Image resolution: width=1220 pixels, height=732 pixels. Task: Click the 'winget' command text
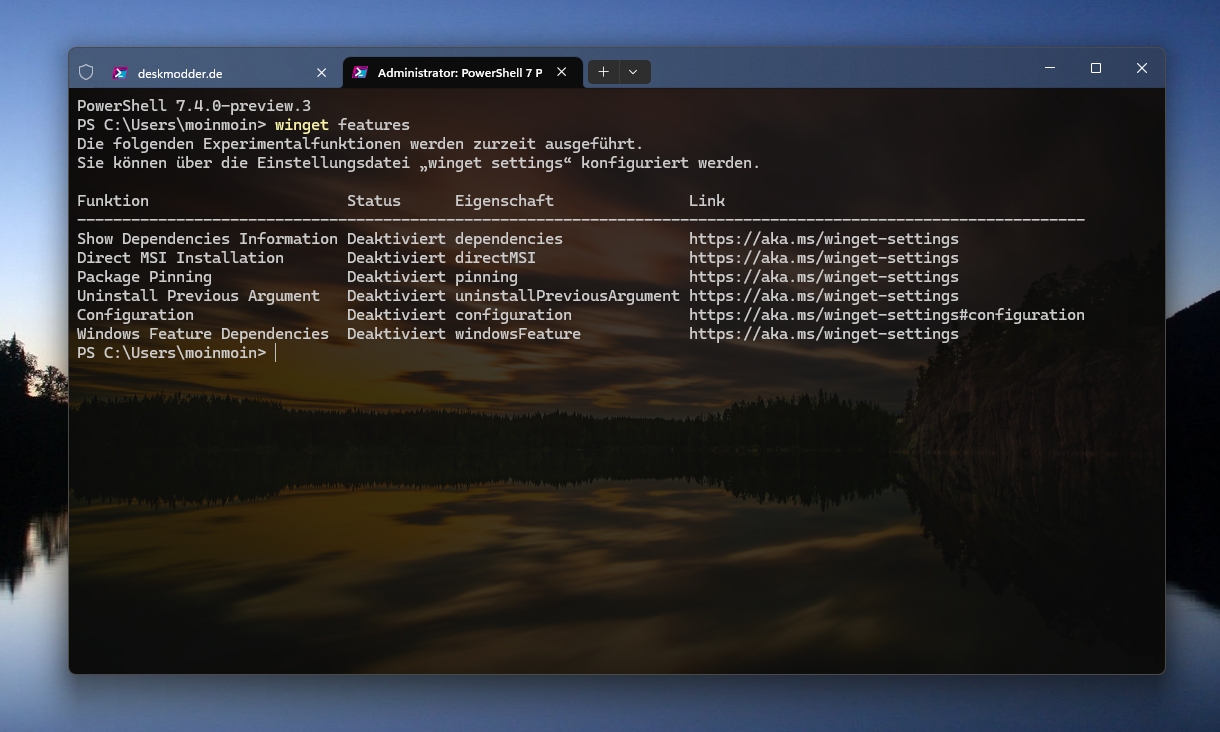[302, 125]
